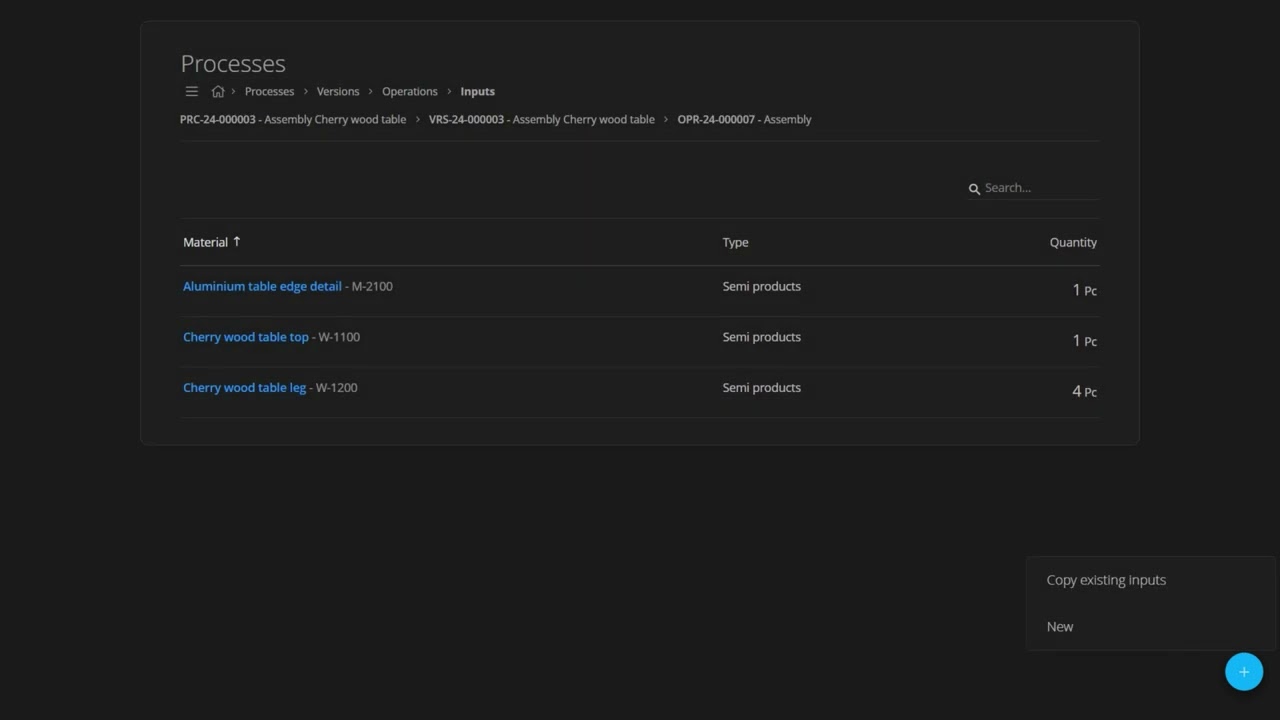The image size is (1280, 720).
Task: Click the Inputs breadcrumb item
Action: pyautogui.click(x=477, y=91)
